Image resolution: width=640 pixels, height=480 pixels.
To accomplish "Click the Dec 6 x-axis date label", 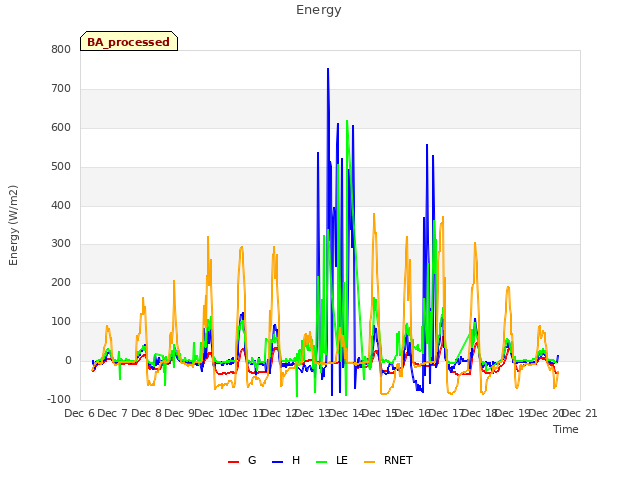I will pyautogui.click(x=80, y=413).
